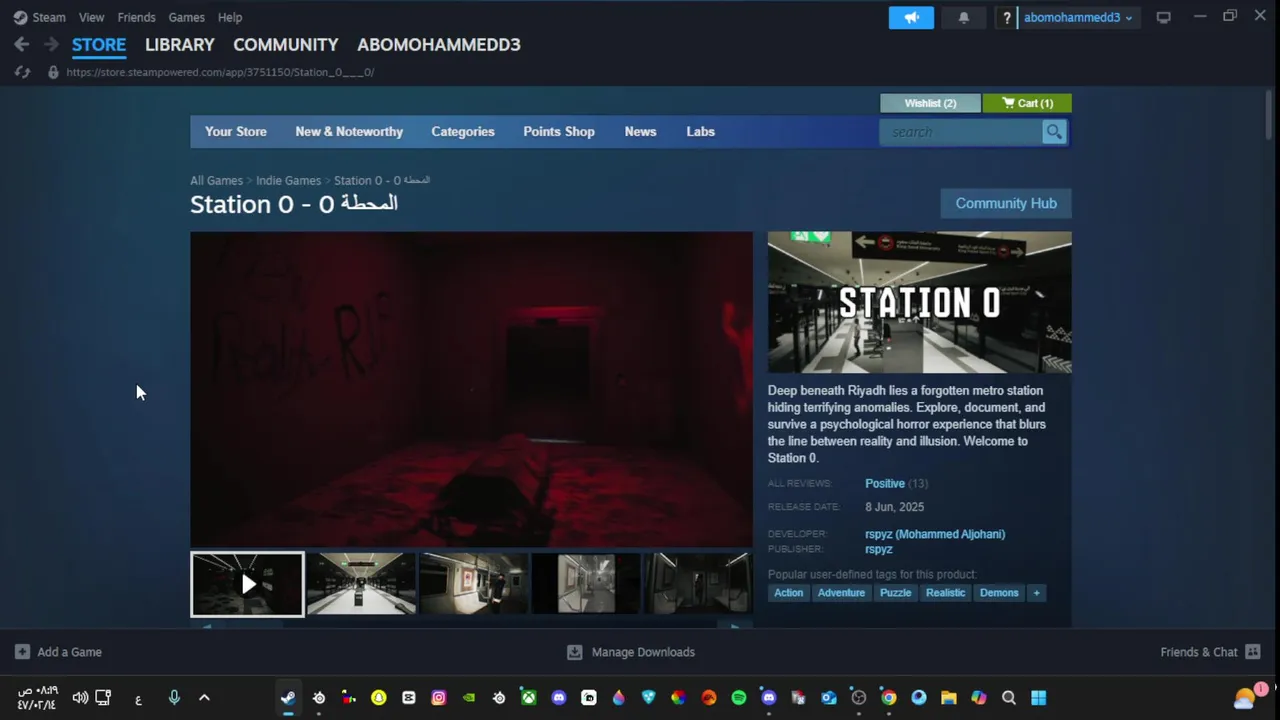Open the Xbox app in taskbar
The height and width of the screenshot is (720, 1280).
529,698
